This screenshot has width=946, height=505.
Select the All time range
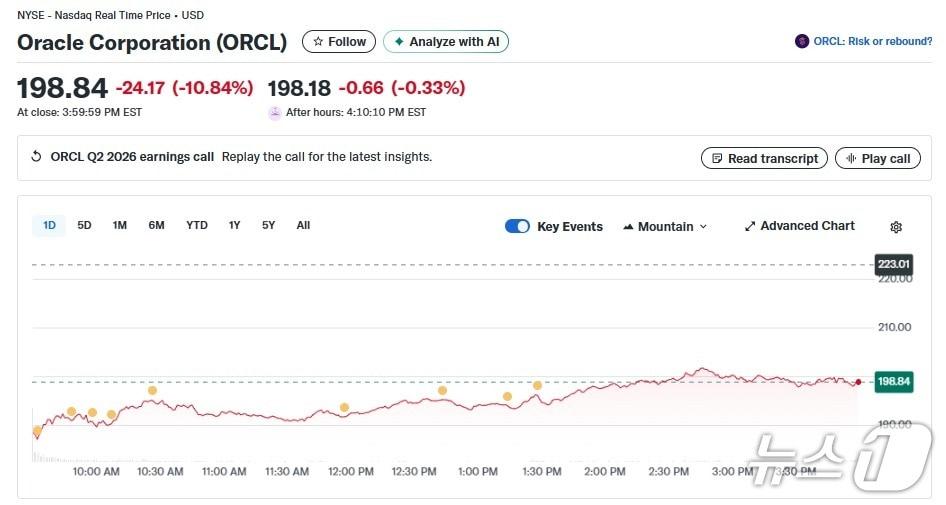click(303, 225)
